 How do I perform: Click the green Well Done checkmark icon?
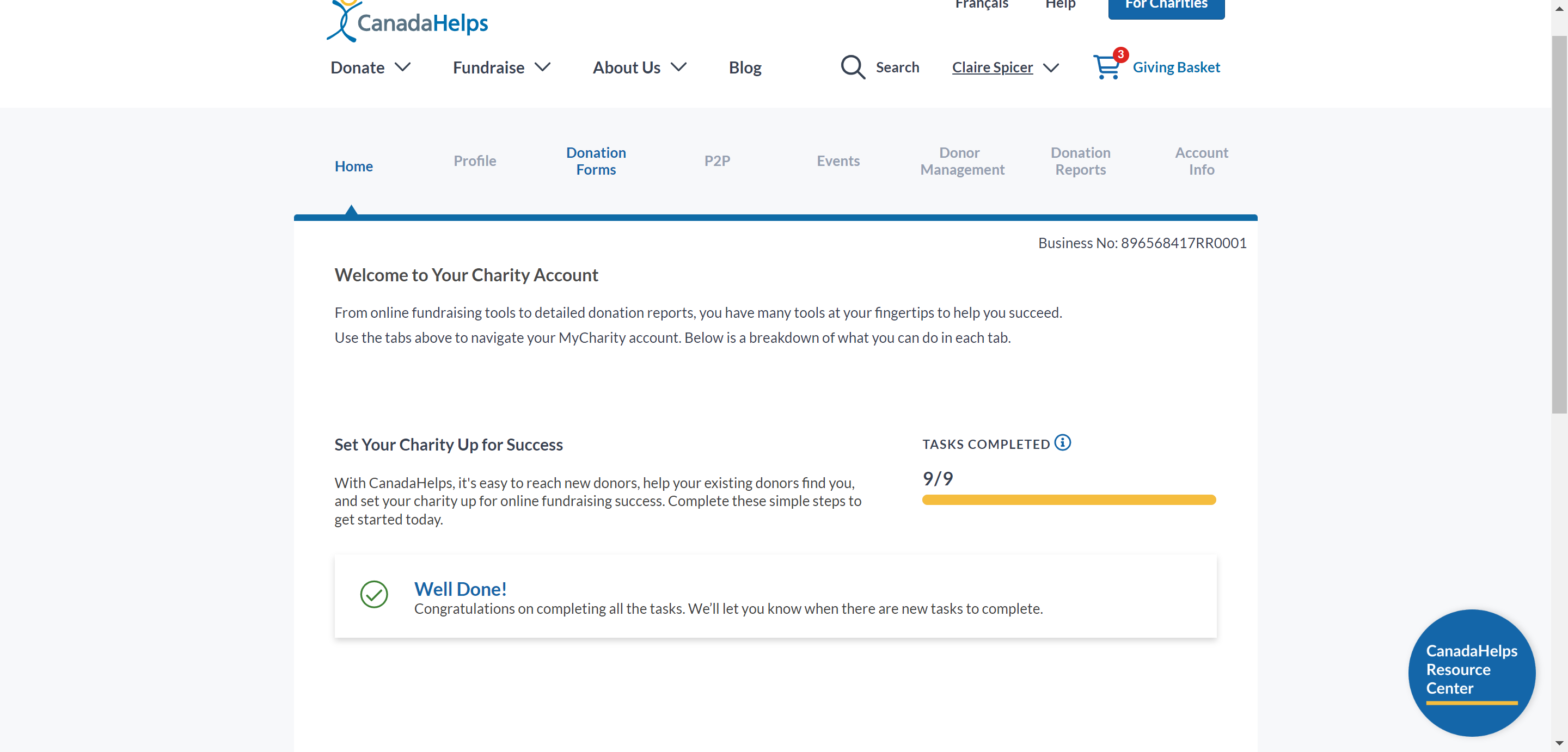tap(373, 594)
